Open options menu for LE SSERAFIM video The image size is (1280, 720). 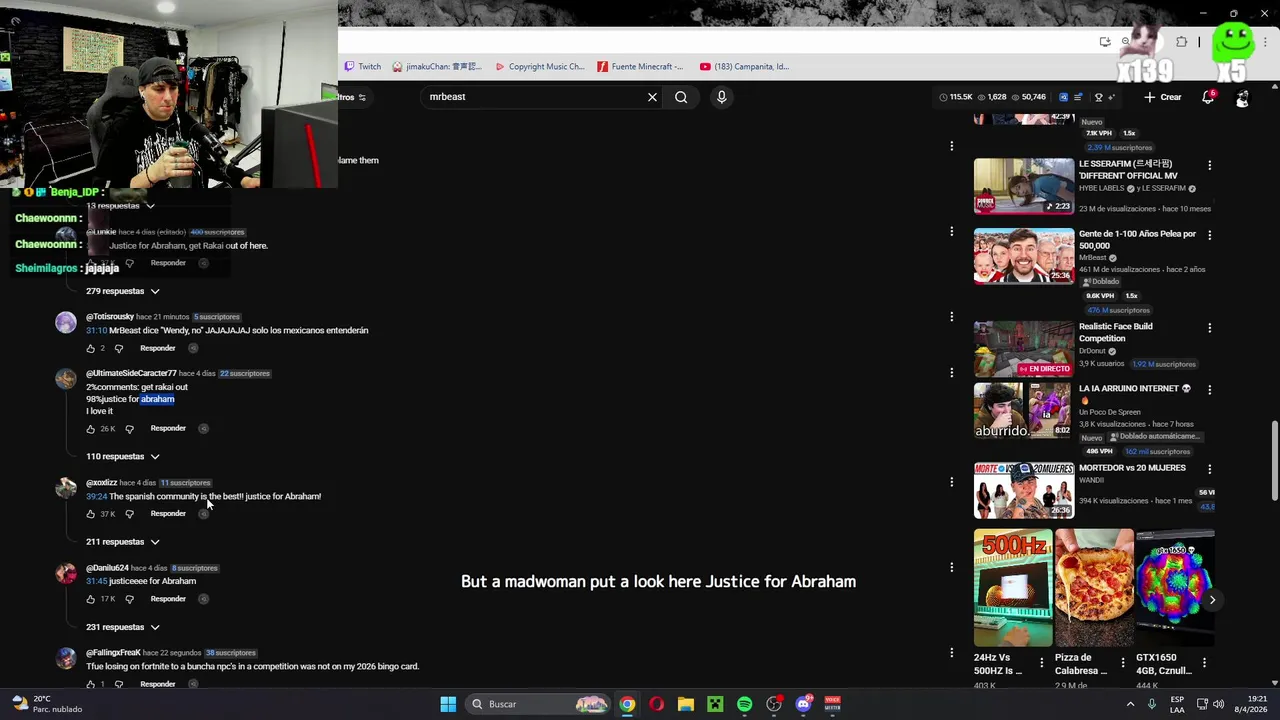click(1209, 165)
